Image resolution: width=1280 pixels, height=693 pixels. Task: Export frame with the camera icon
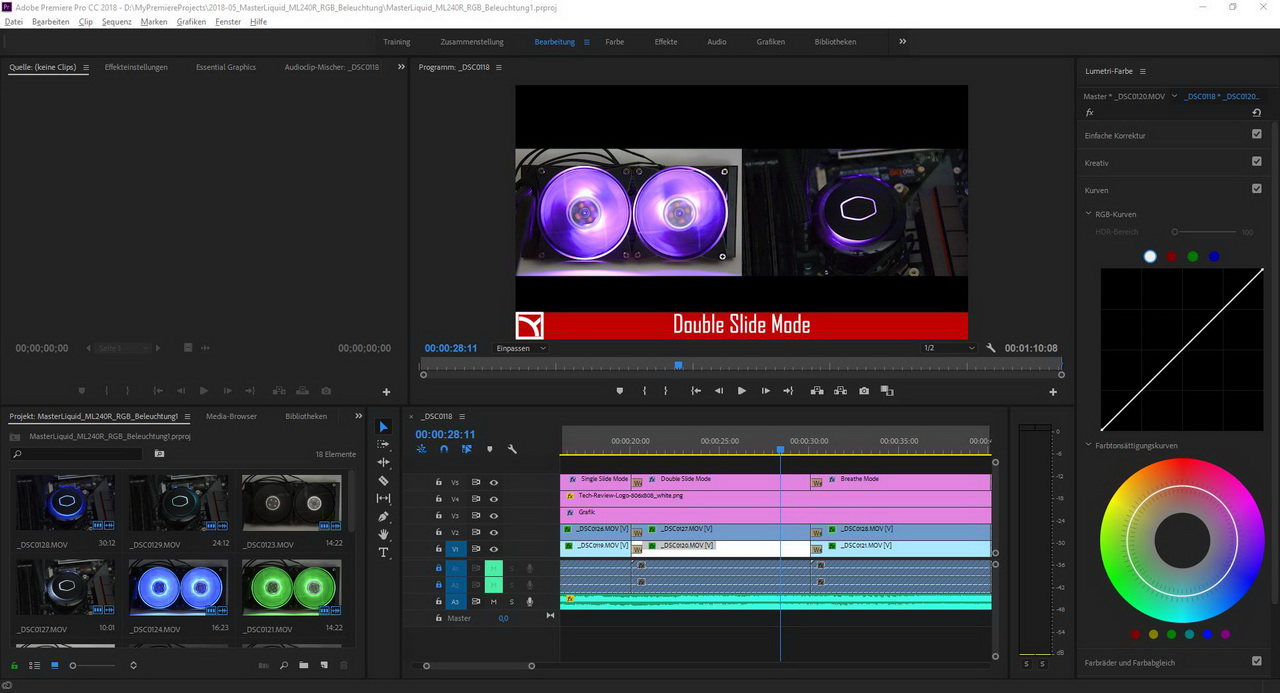864,391
